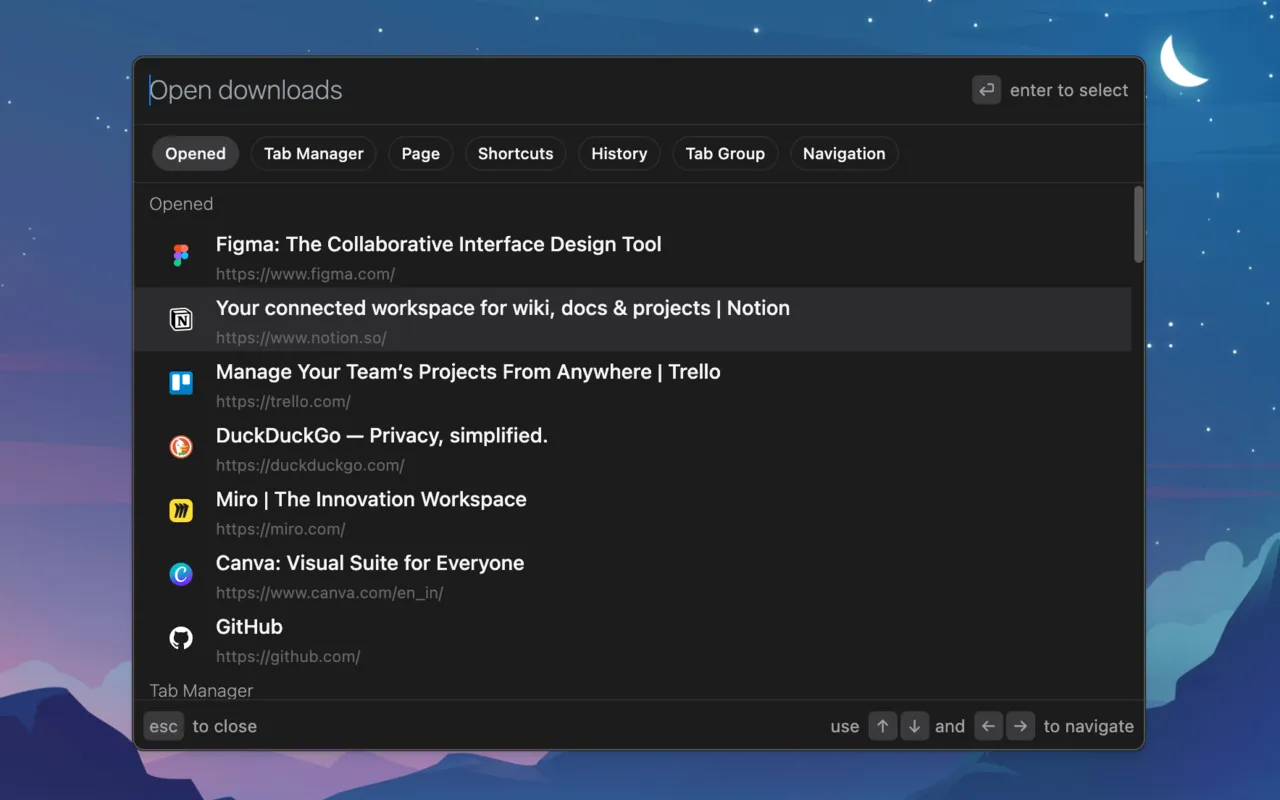Click the right arrow key icon
This screenshot has width=1280, height=800.
click(x=1020, y=726)
